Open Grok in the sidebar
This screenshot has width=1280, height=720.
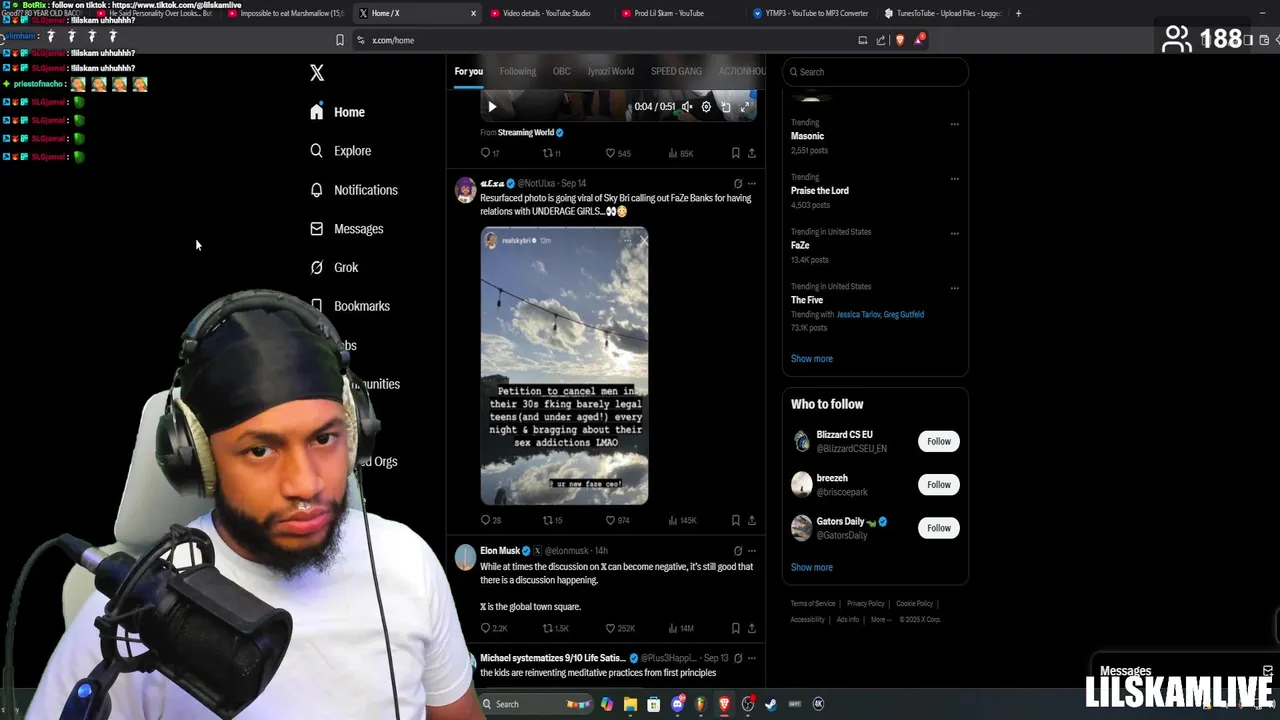[x=333, y=267]
